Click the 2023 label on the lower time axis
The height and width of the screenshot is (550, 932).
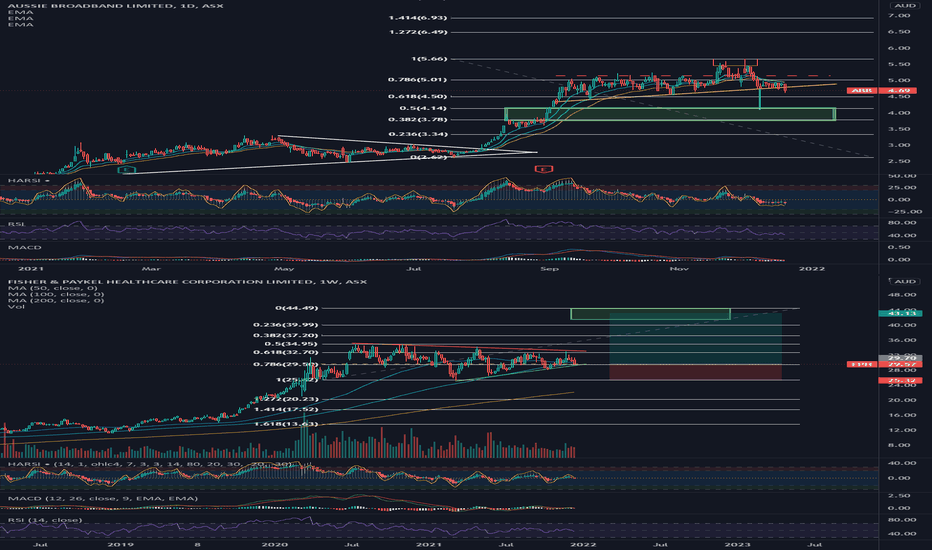point(738,544)
